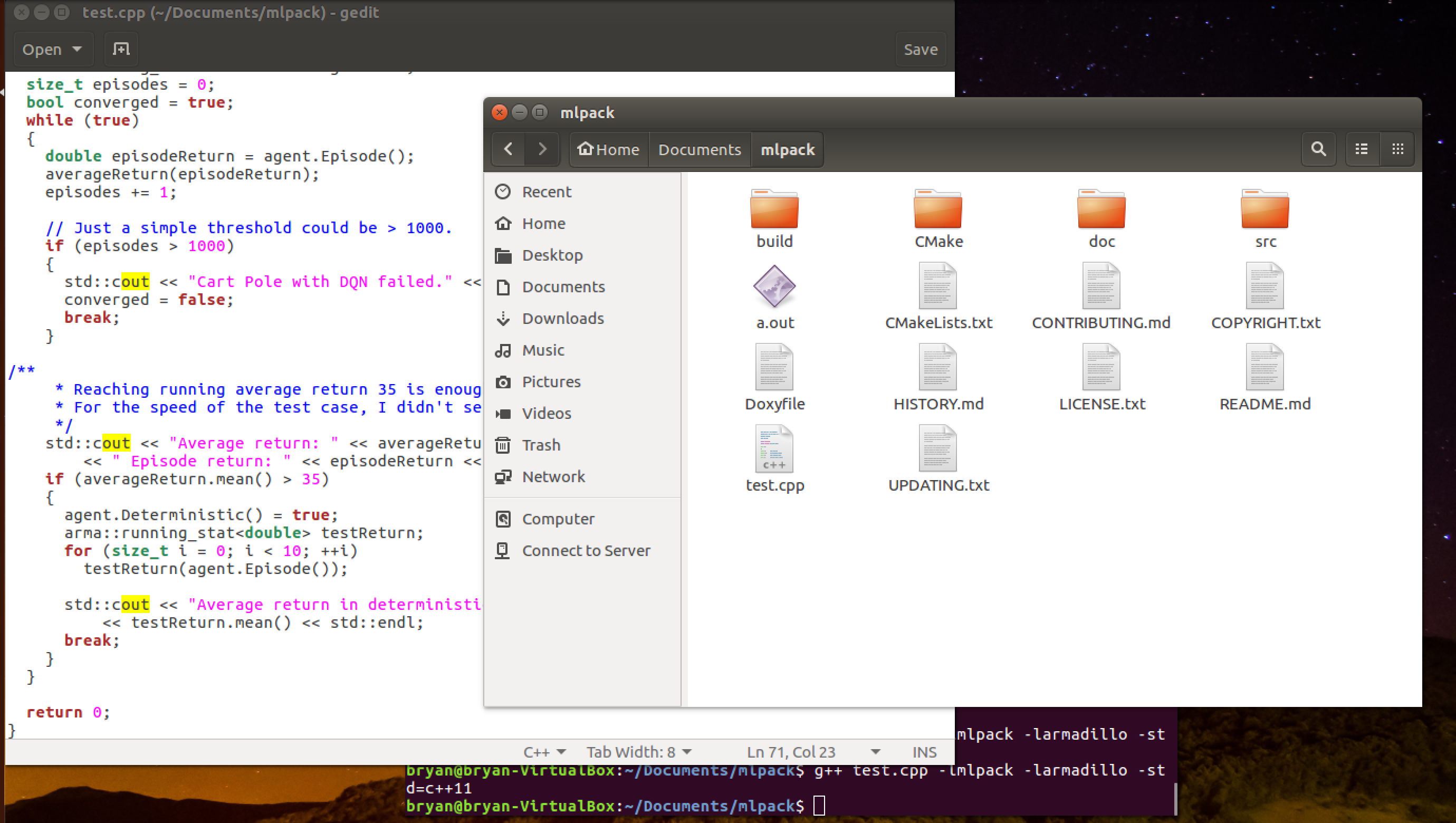The height and width of the screenshot is (823, 1456).
Task: Navigate back with the left arrow
Action: (x=508, y=149)
